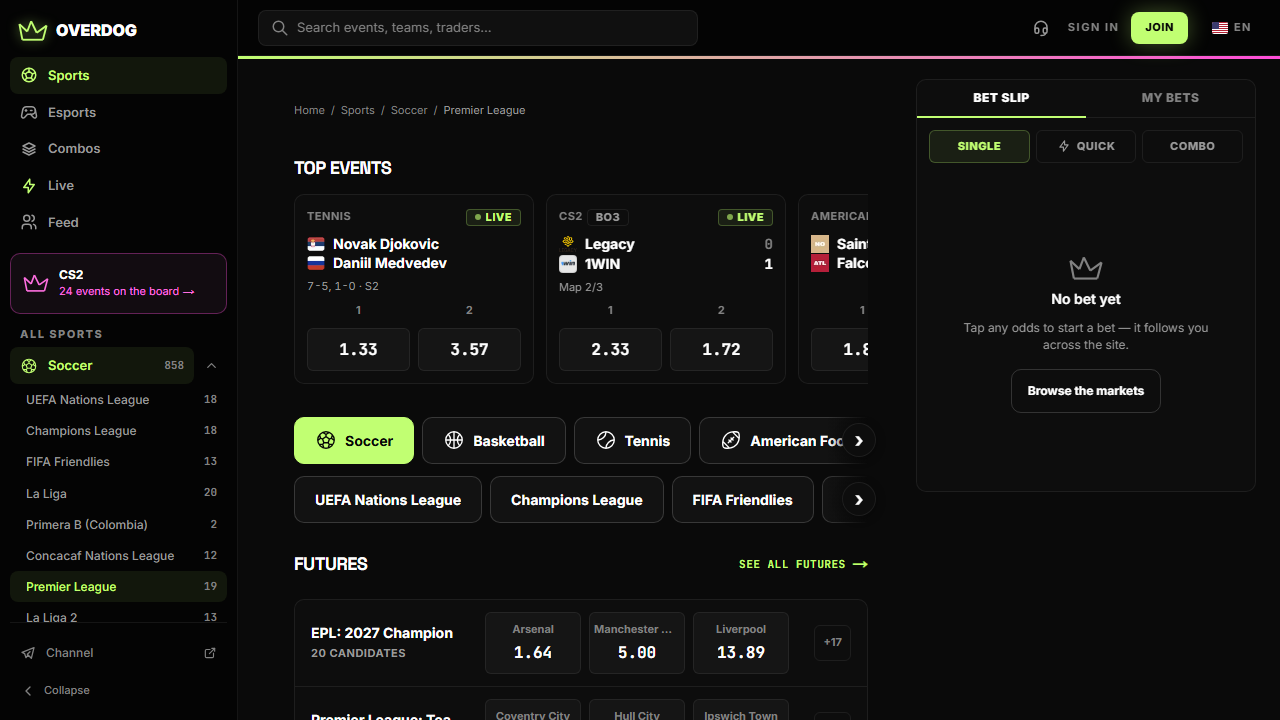Open the CS2 promo banner
1280x720 pixels.
click(118, 283)
